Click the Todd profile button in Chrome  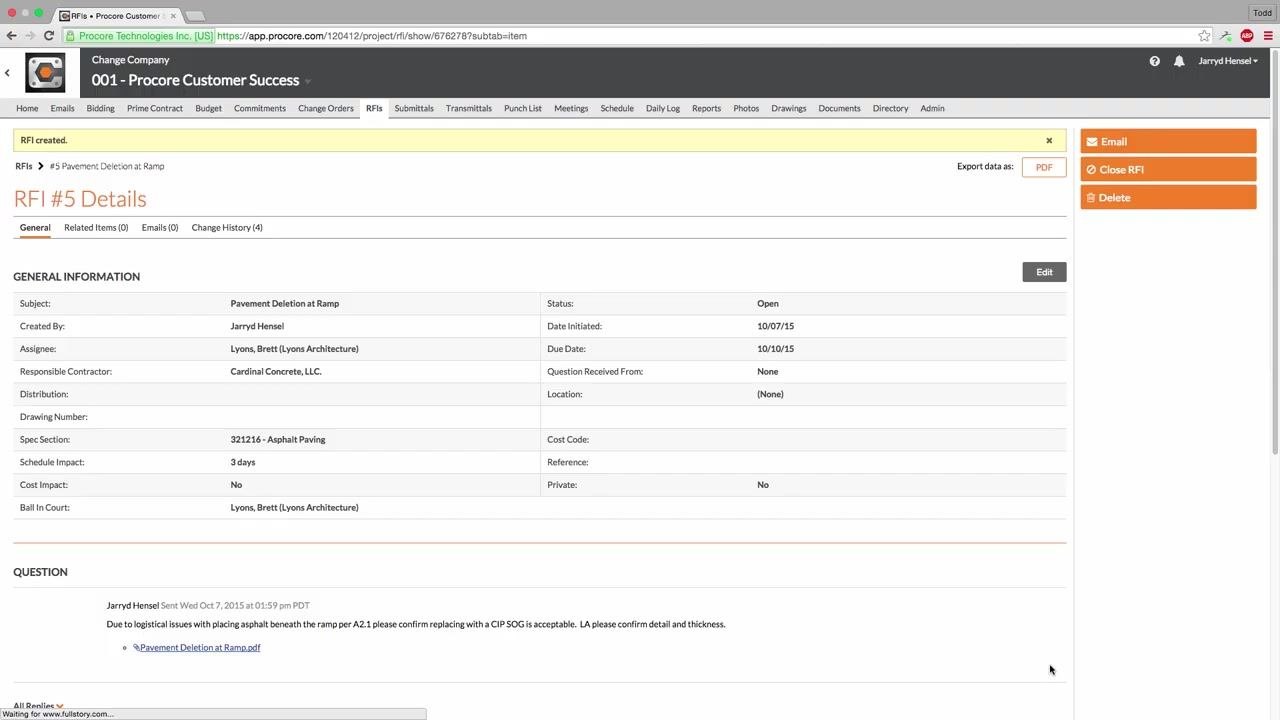tap(1262, 13)
